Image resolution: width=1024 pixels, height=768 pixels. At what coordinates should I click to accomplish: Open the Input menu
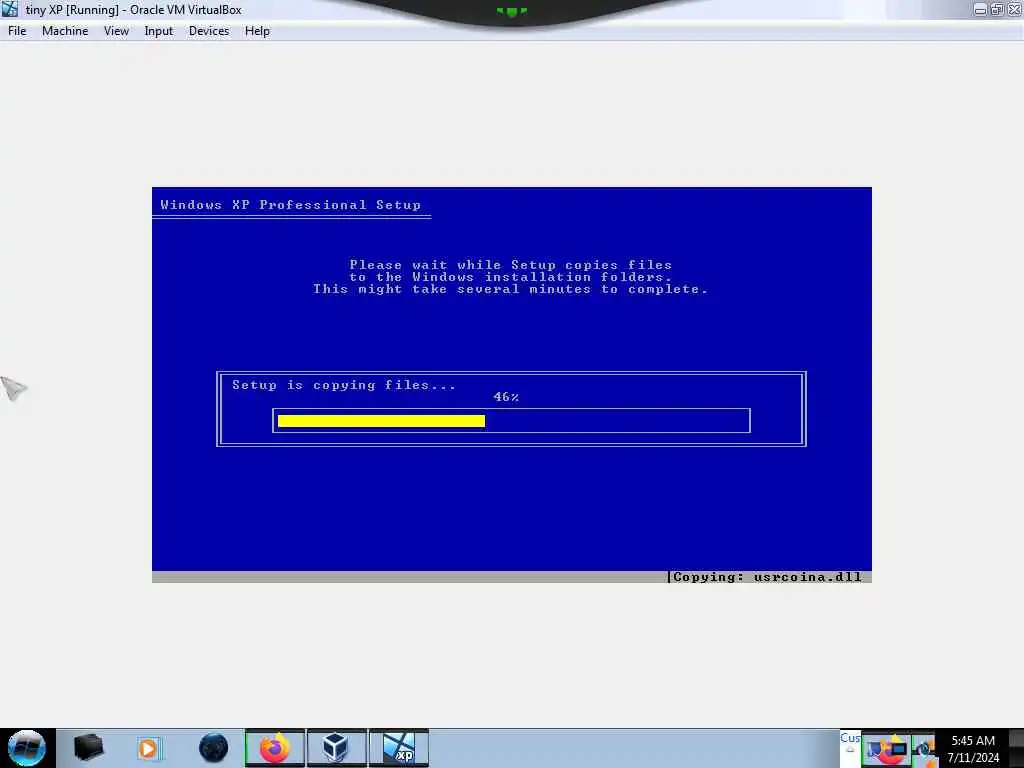[x=159, y=31]
